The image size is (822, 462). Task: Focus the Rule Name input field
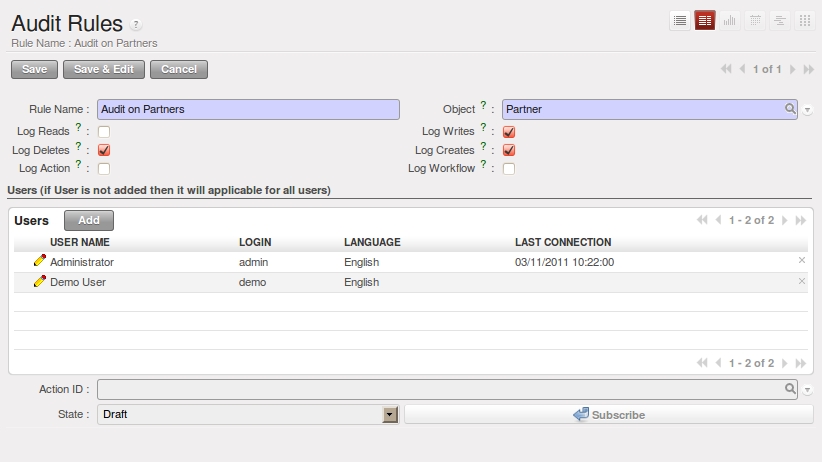(x=248, y=109)
